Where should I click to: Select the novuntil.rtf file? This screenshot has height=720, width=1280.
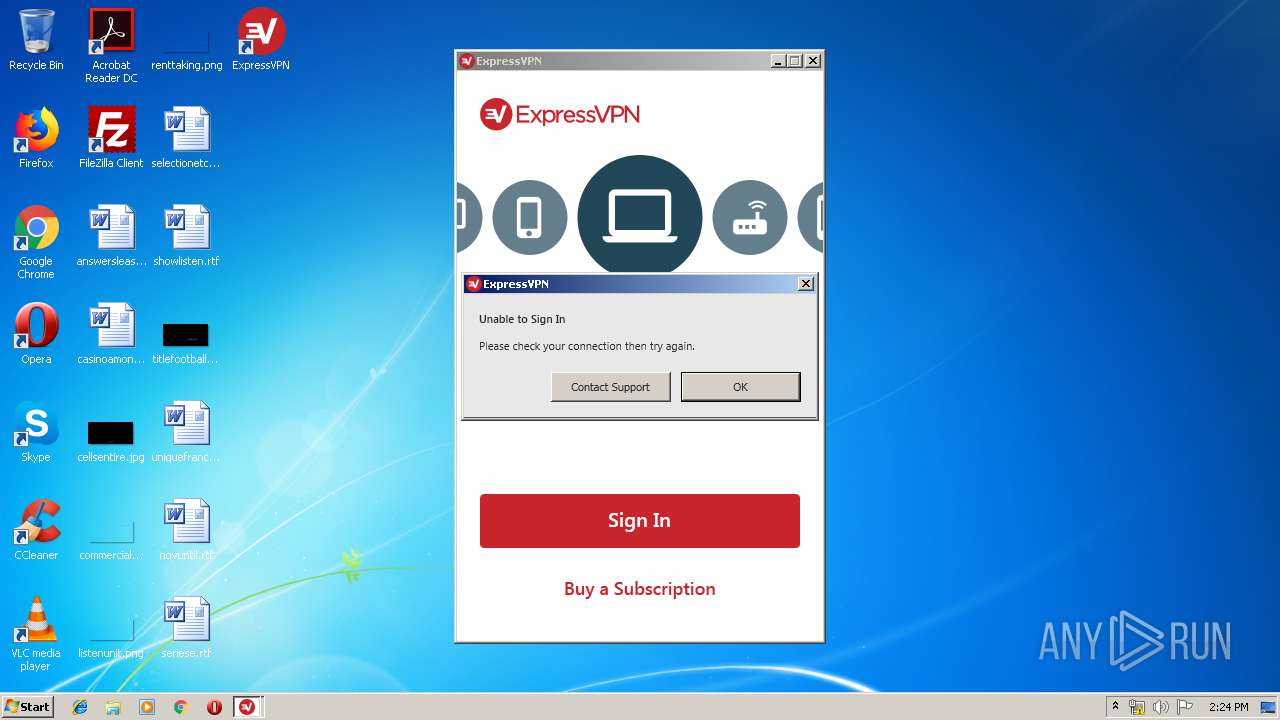pos(187,530)
